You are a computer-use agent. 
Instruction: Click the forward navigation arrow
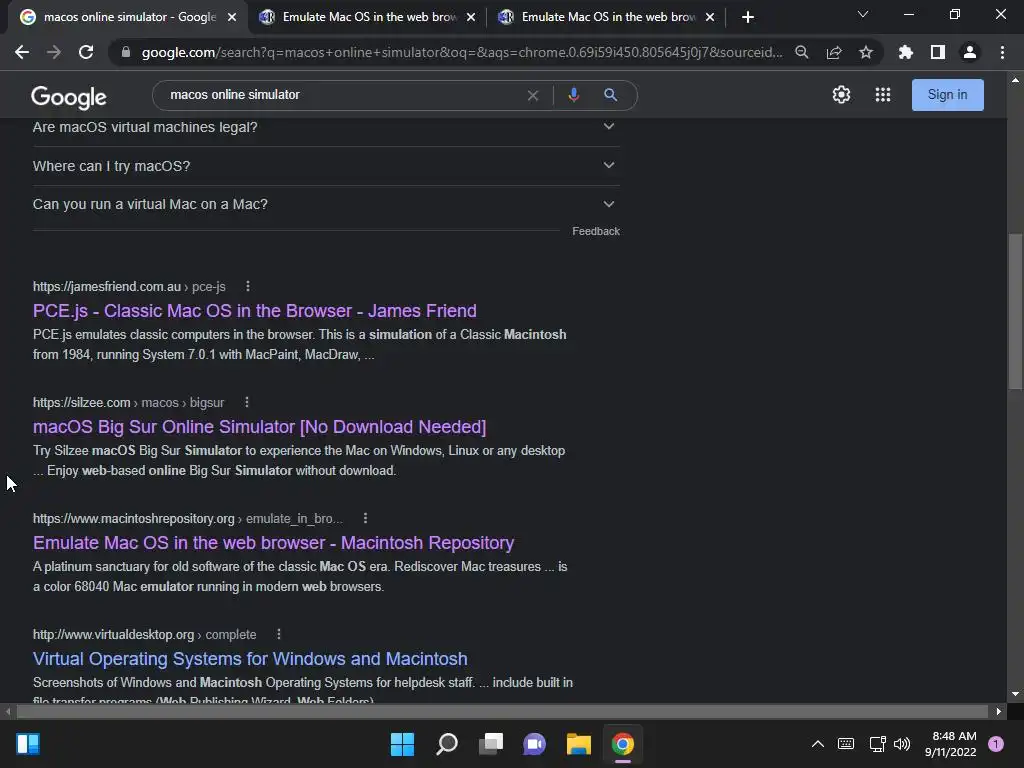(x=54, y=52)
